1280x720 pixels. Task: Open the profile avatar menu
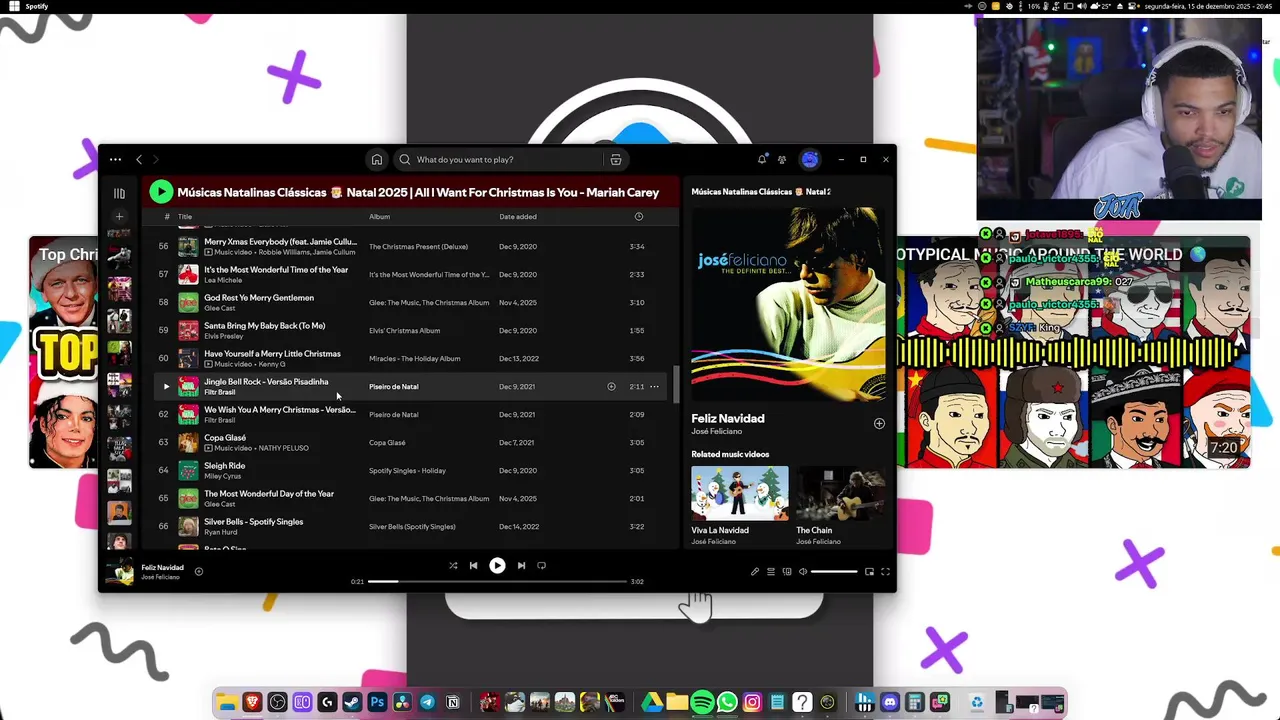tap(810, 160)
